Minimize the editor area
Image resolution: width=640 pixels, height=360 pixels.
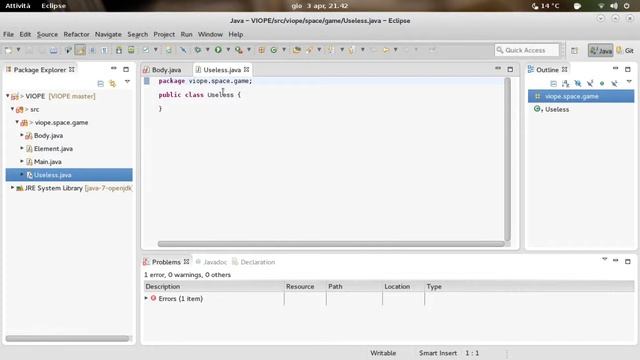(x=498, y=69)
